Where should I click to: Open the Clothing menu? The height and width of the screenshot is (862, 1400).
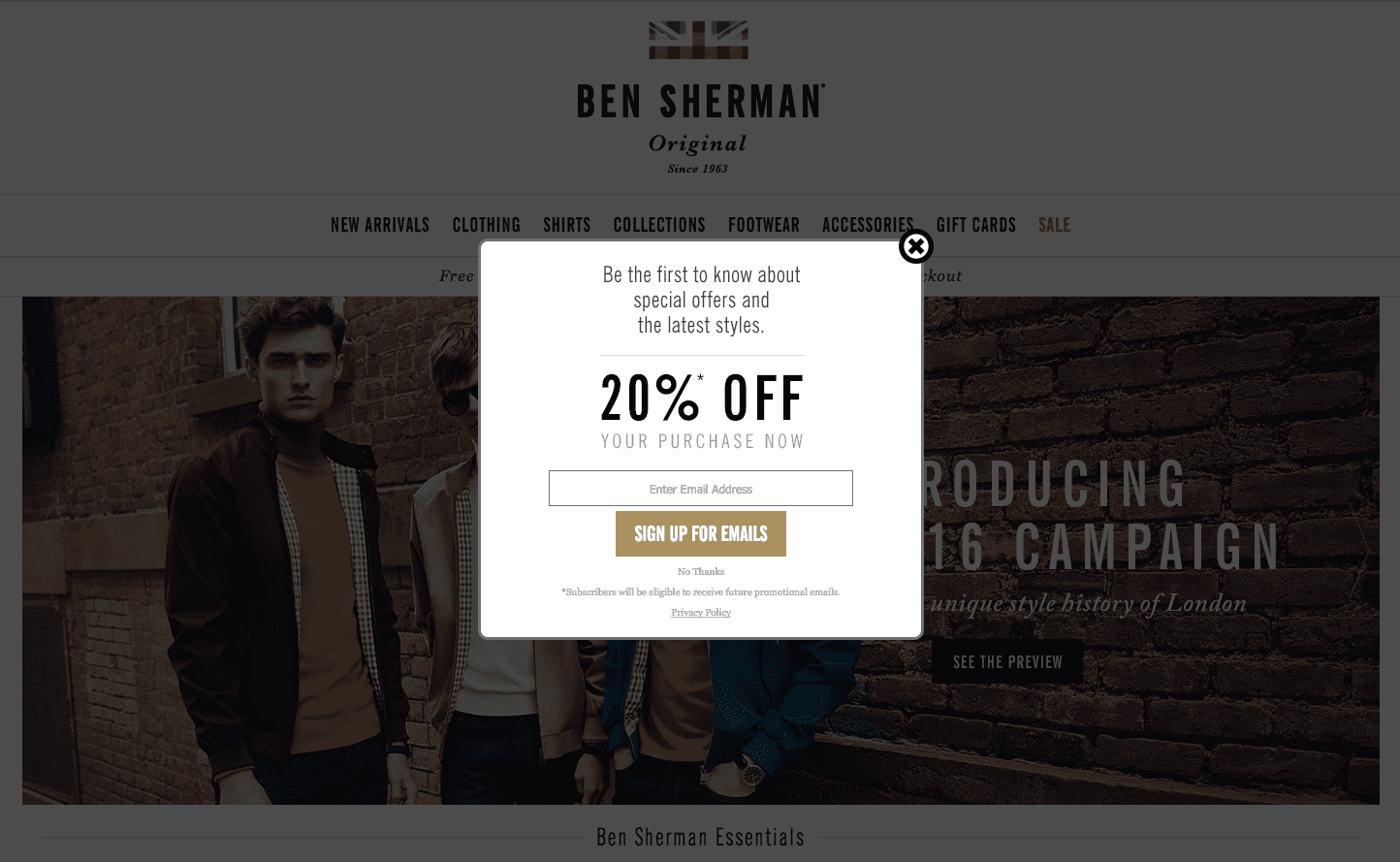click(486, 225)
